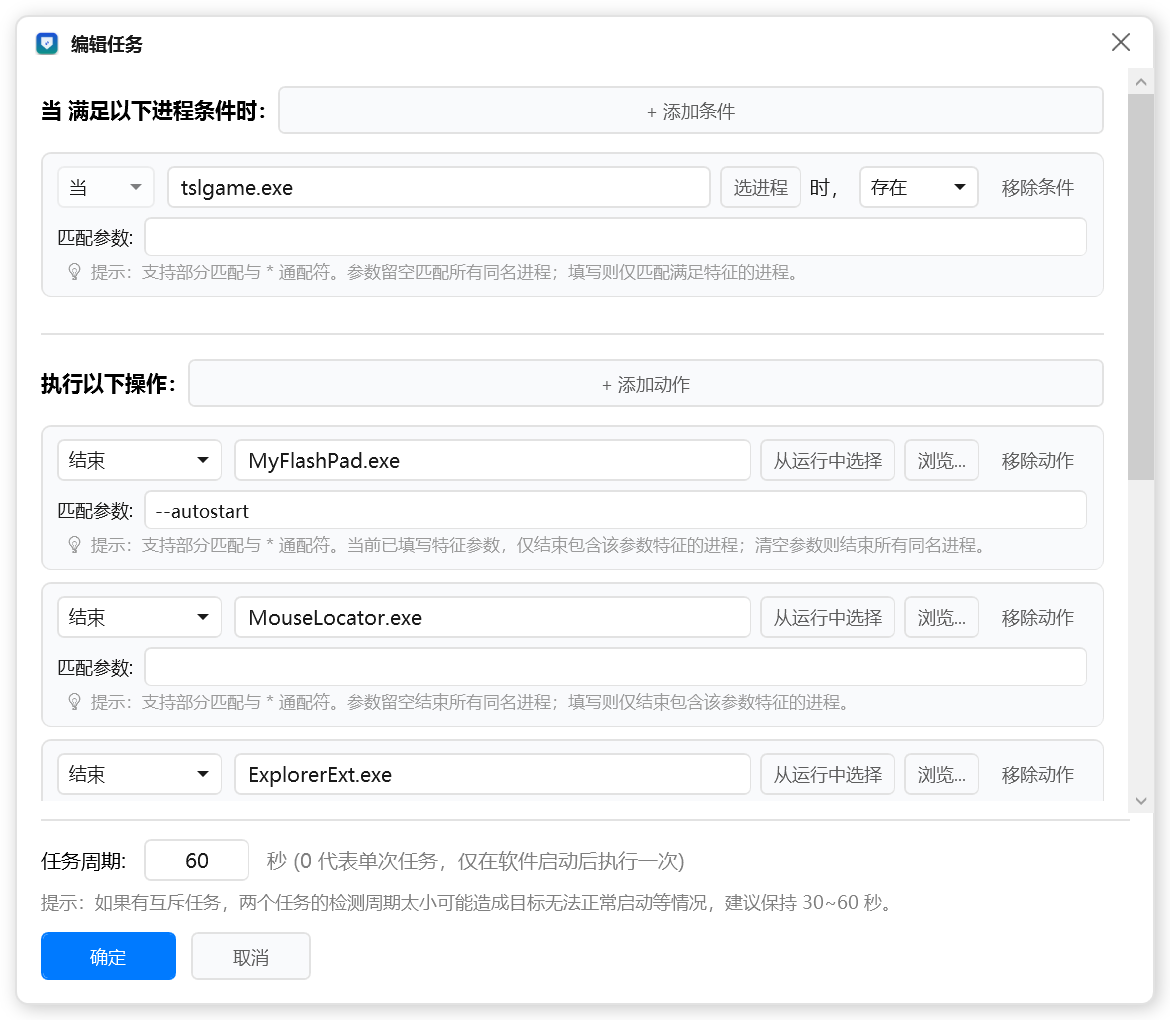Focus the 匹配参数 field under tslgame.exe
Screen dimensions: 1170x1020
616,237
